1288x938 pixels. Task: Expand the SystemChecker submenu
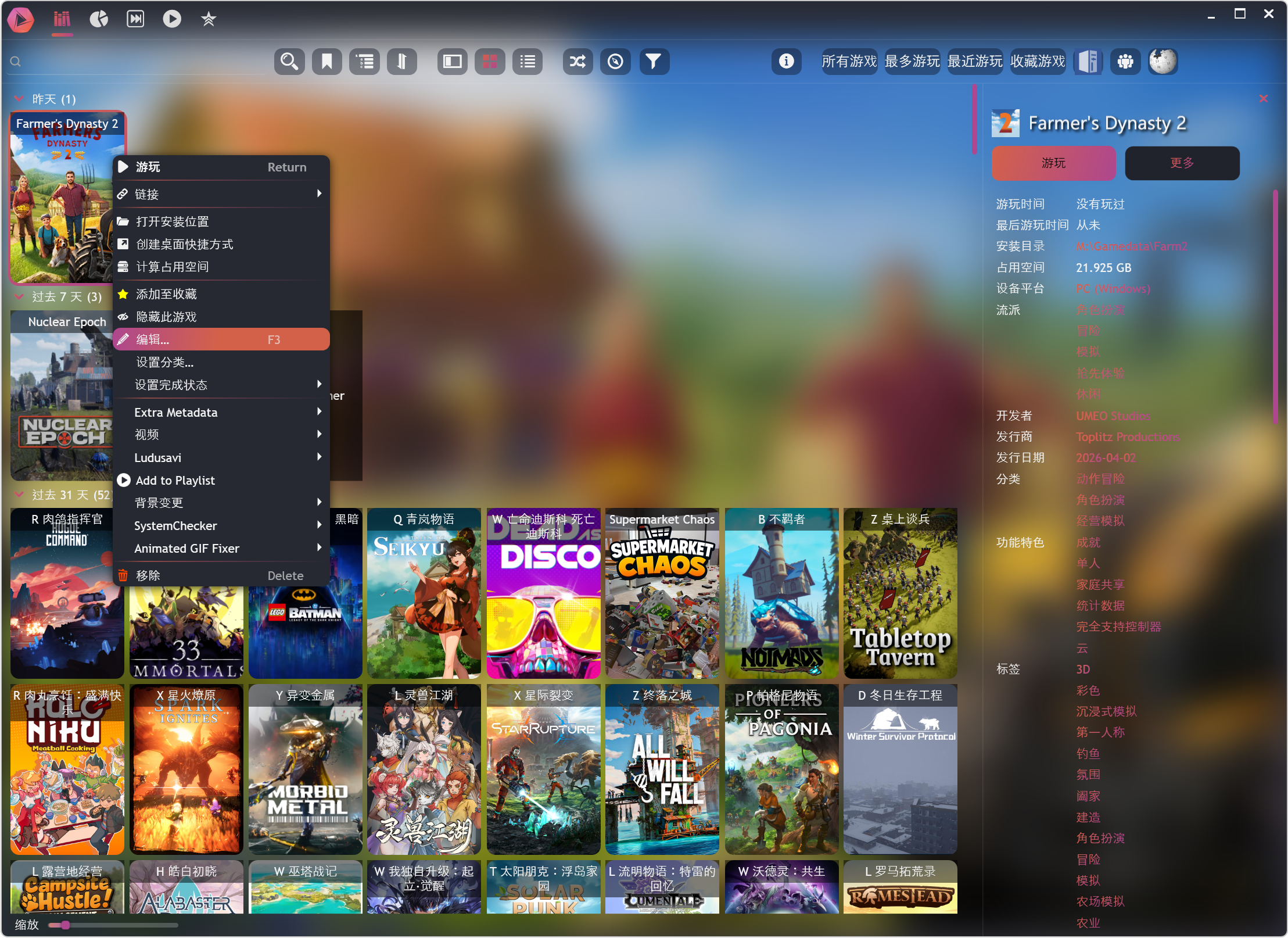(x=221, y=526)
